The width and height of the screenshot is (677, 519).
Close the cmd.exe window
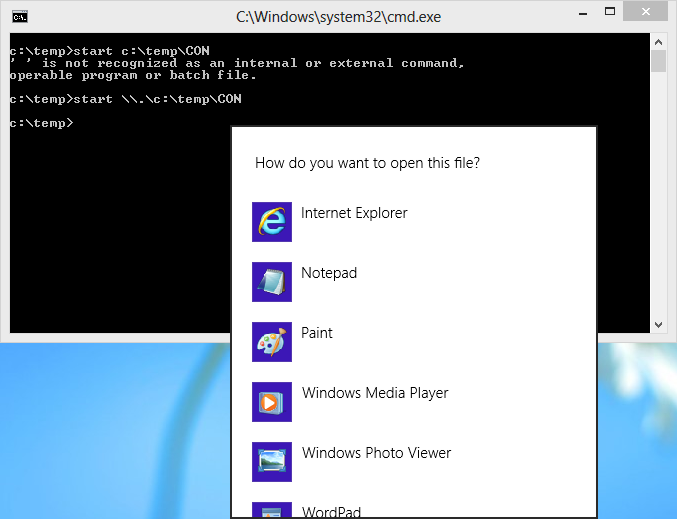pos(645,12)
